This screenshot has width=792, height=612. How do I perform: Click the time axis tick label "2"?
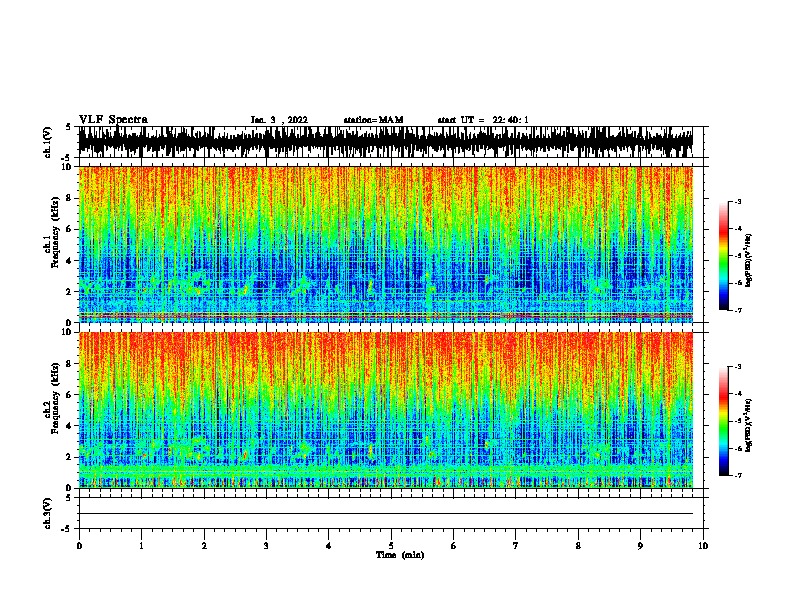[204, 546]
